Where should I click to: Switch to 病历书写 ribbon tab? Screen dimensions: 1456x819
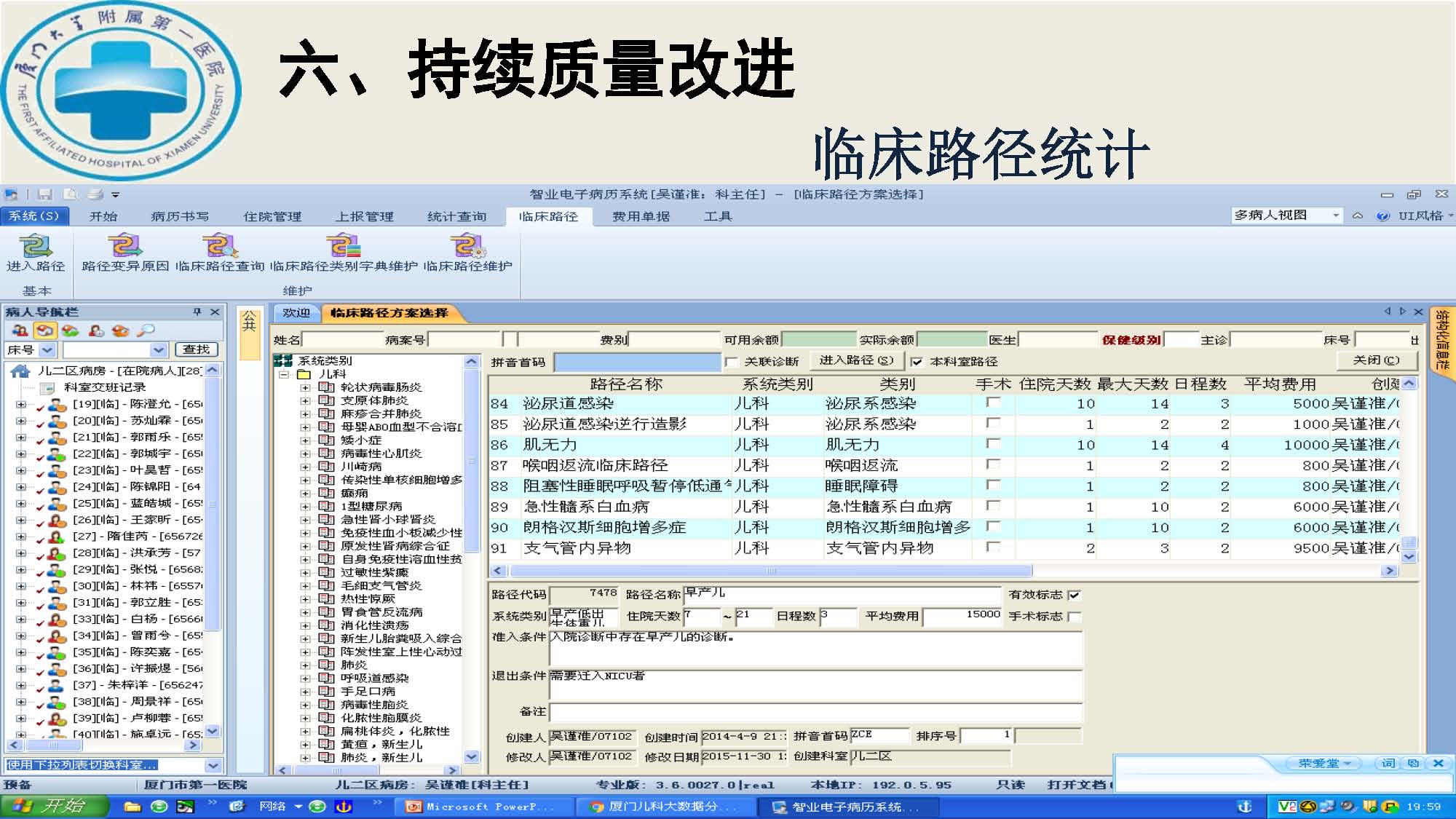[x=180, y=216]
